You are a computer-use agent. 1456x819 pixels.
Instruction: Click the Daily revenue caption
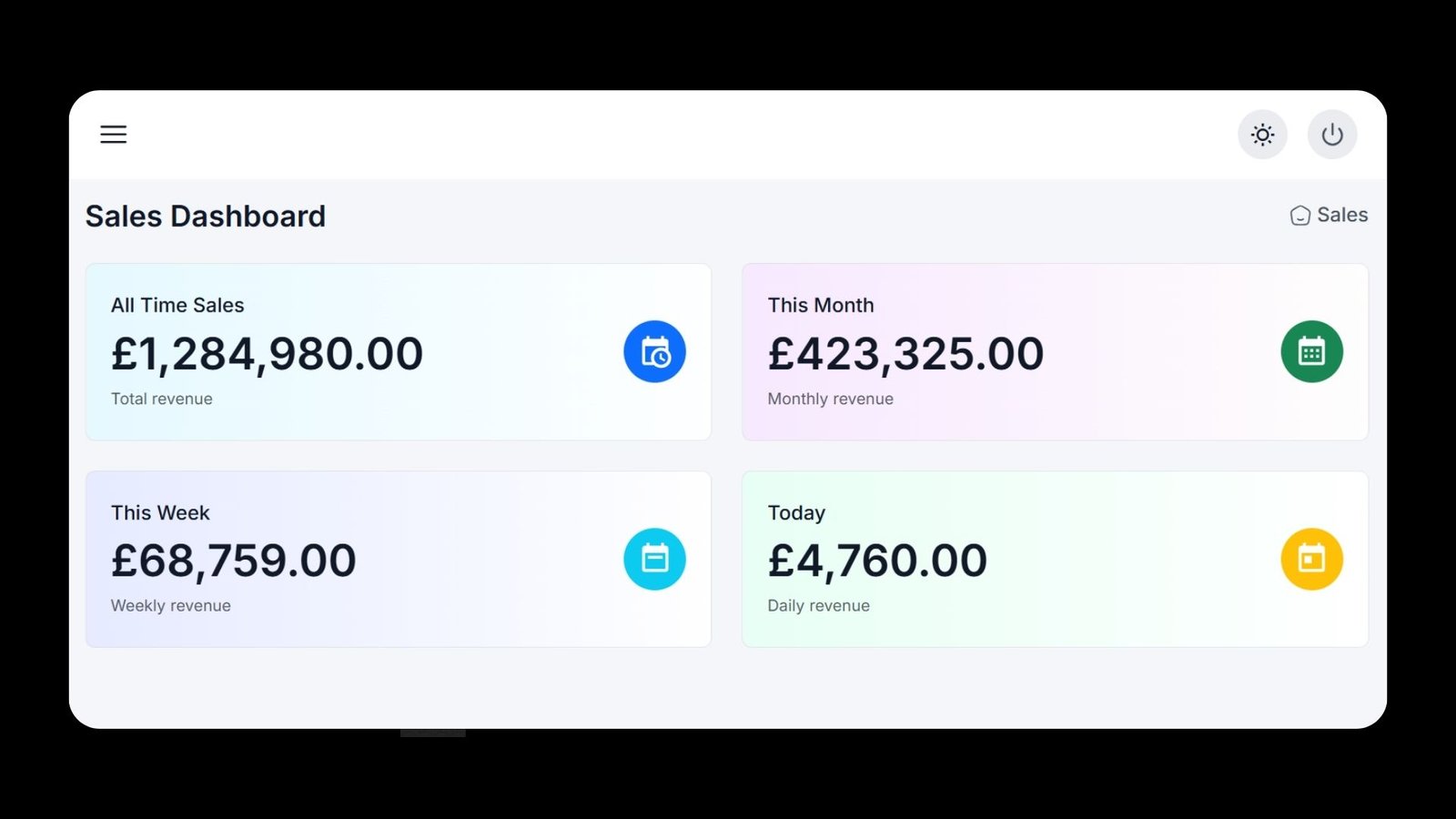click(x=818, y=606)
